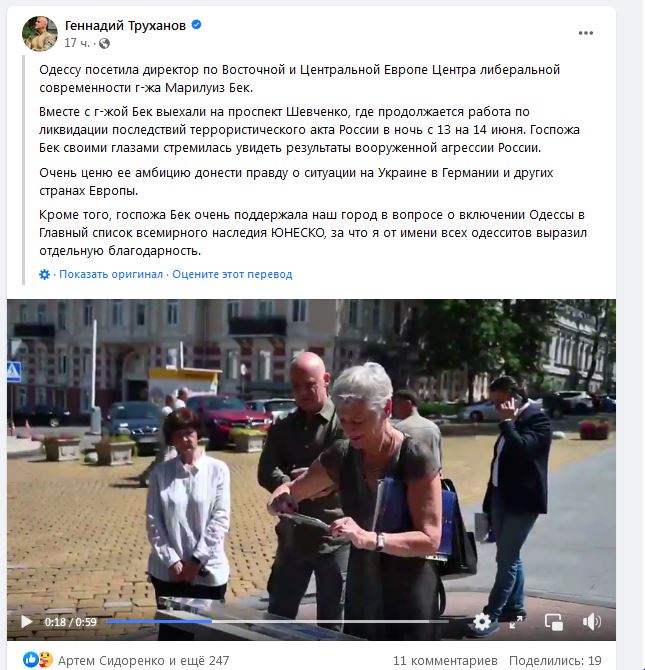The height and width of the screenshot is (670, 645).
Task: Mute the video with the speaker icon
Action: 592,622
